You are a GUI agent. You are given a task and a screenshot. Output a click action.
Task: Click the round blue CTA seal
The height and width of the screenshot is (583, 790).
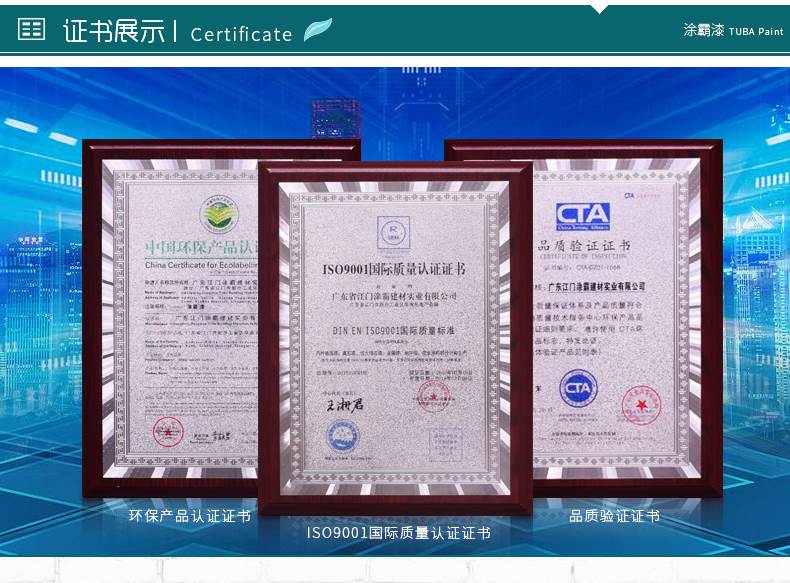[x=578, y=389]
